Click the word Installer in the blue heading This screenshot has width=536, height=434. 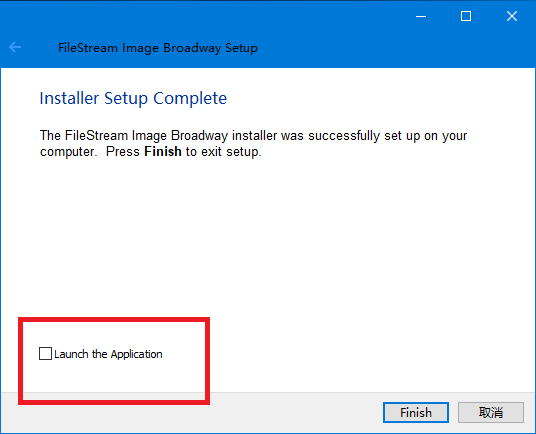point(69,98)
